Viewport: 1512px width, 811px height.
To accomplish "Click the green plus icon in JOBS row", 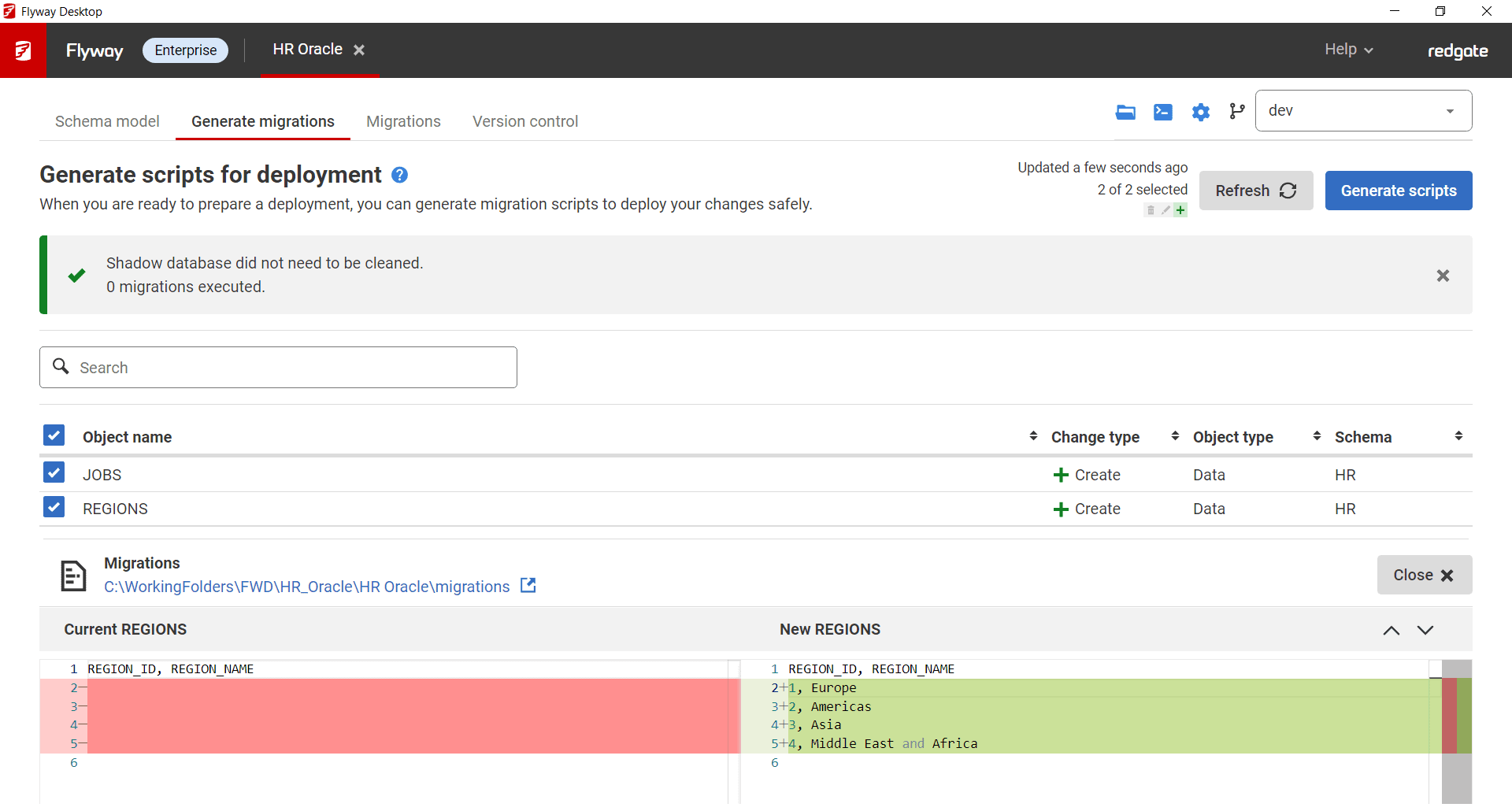I will pos(1061,475).
